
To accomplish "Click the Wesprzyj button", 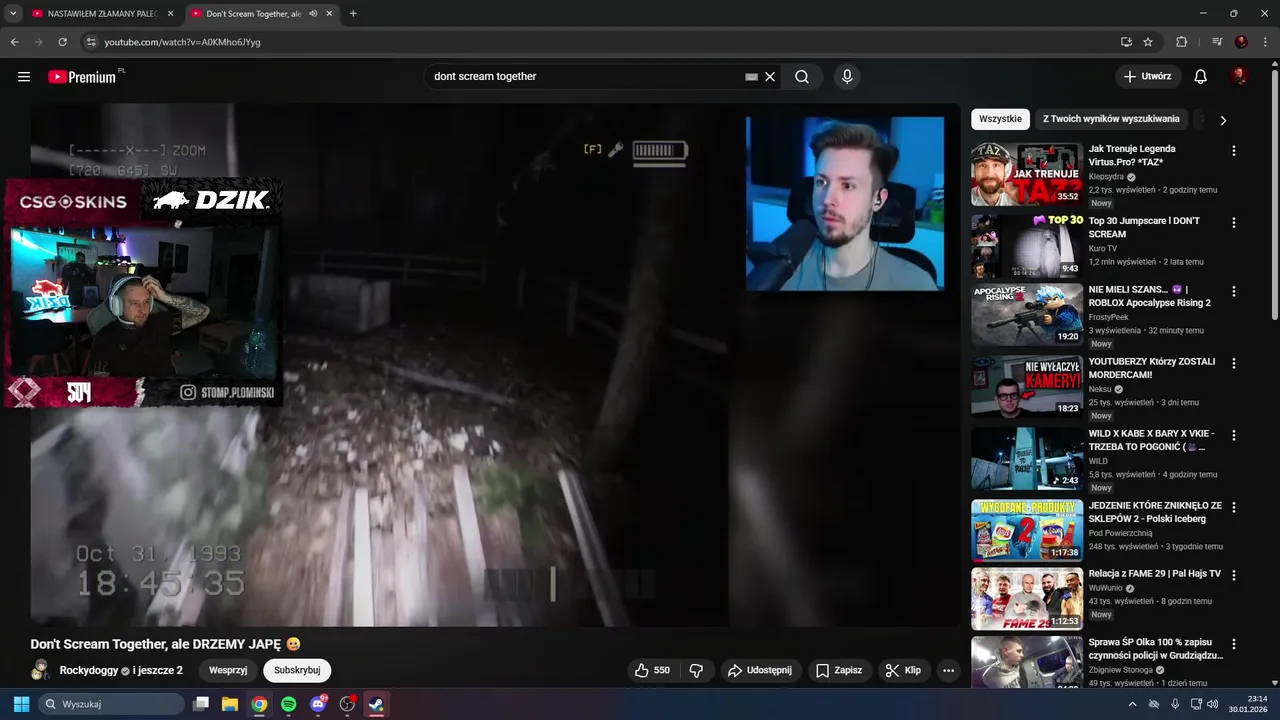I will pos(228,670).
